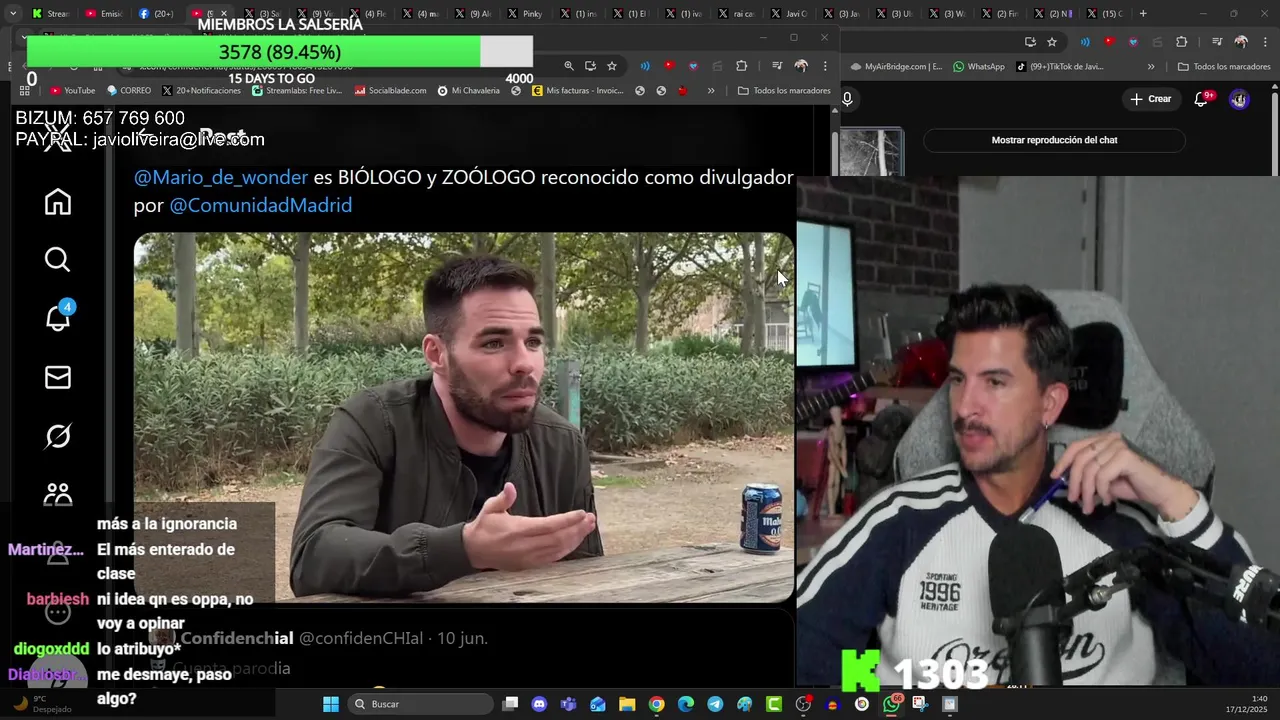Open the extensions puzzle icon (right window)
The height and width of the screenshot is (720, 1280).
[x=1181, y=42]
